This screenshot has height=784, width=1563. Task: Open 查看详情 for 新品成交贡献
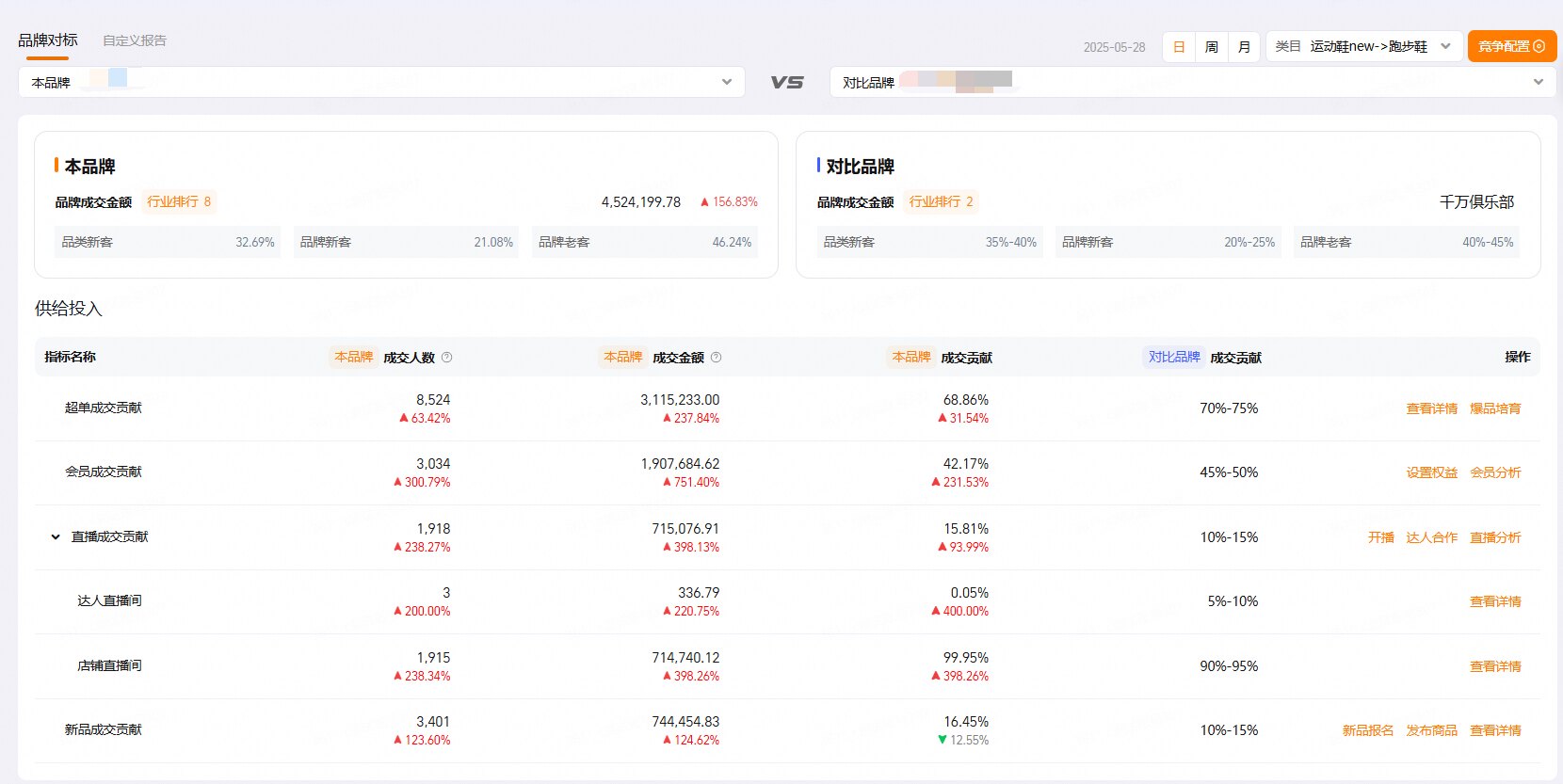coord(1495,730)
